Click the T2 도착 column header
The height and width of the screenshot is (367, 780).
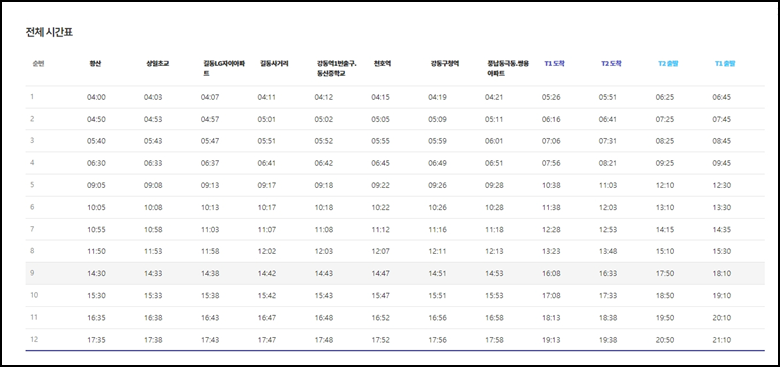(611, 64)
